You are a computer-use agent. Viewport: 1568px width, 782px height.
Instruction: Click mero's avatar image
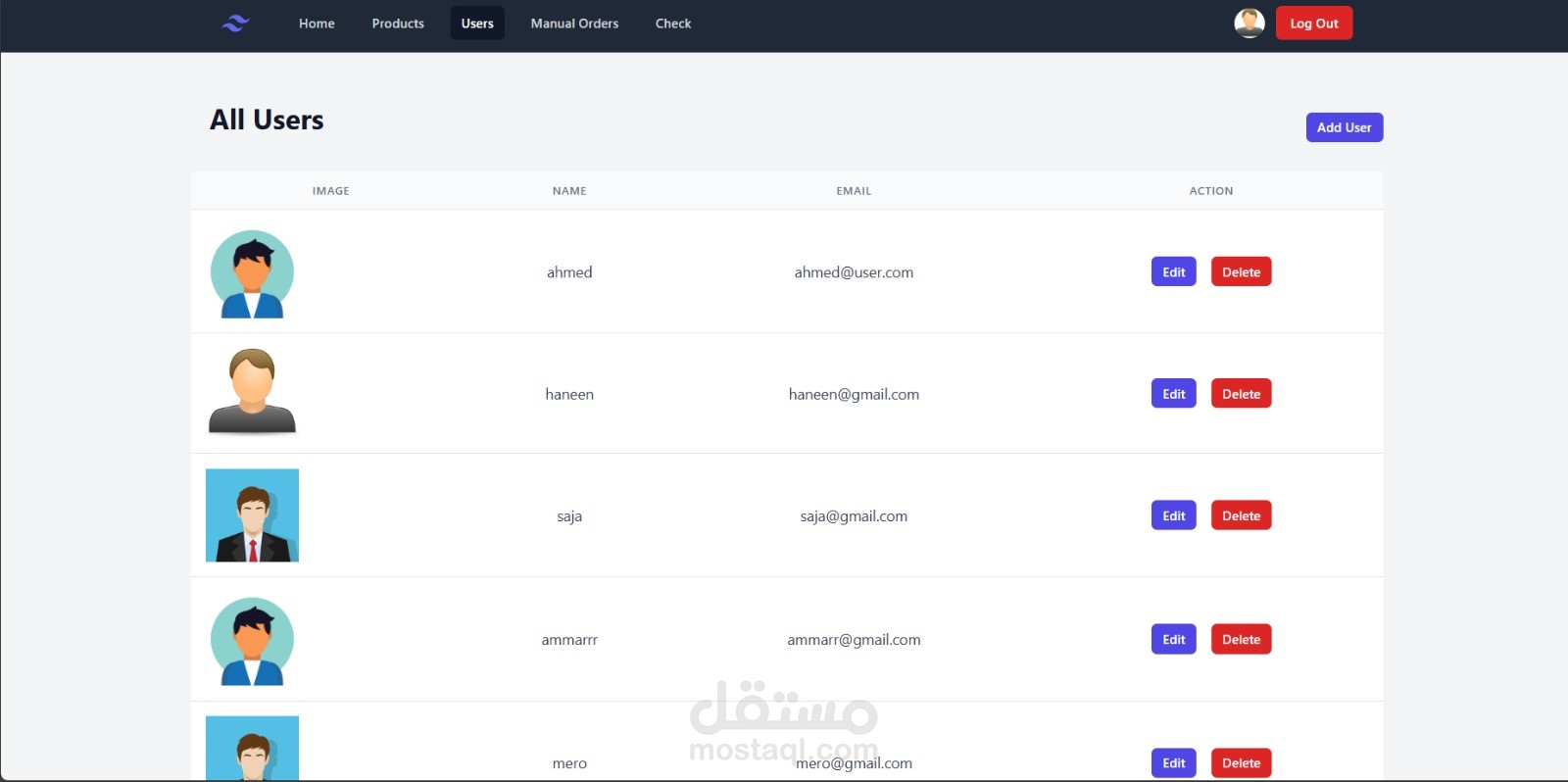[252, 749]
